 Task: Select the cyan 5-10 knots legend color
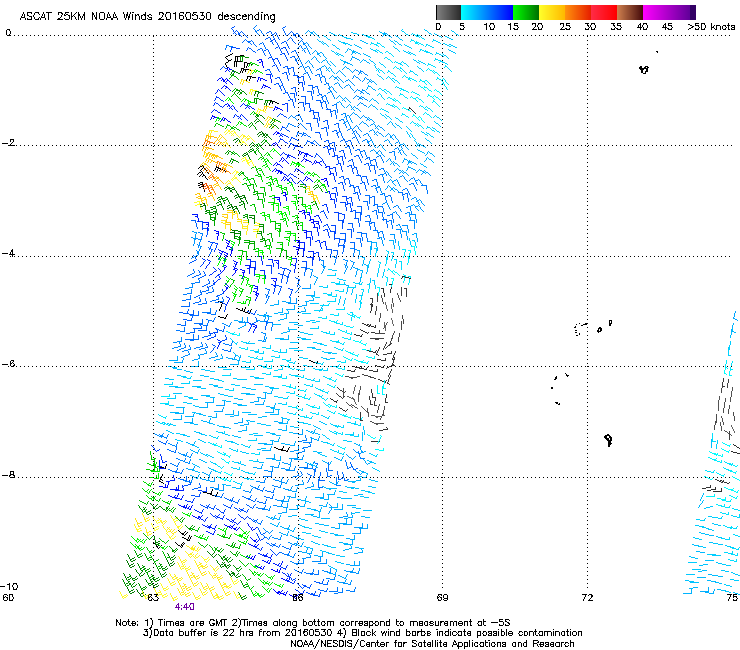click(x=474, y=12)
